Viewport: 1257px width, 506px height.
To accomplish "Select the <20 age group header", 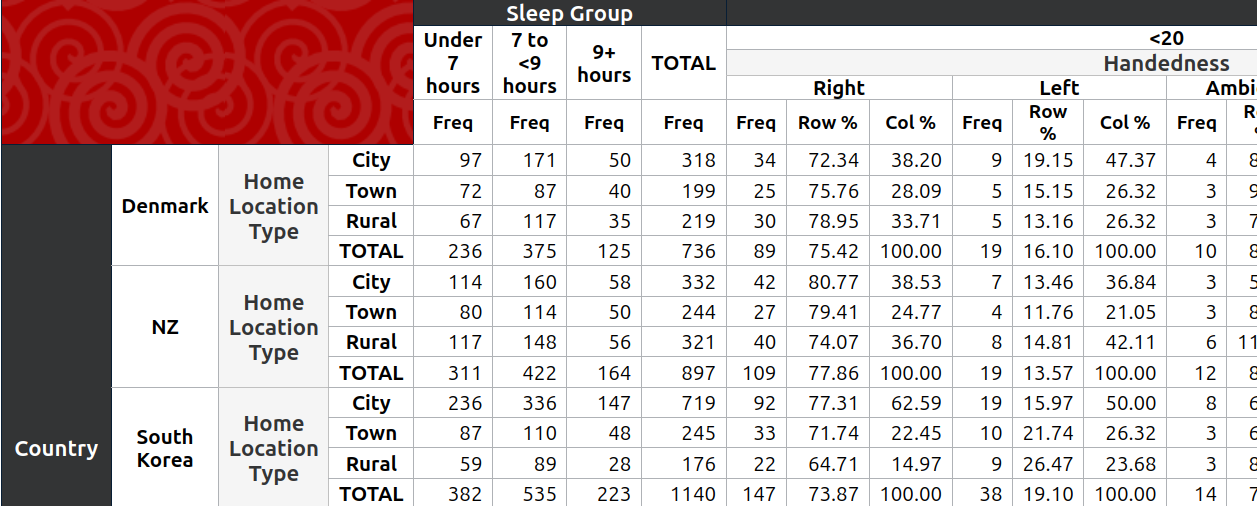I will point(1166,38).
